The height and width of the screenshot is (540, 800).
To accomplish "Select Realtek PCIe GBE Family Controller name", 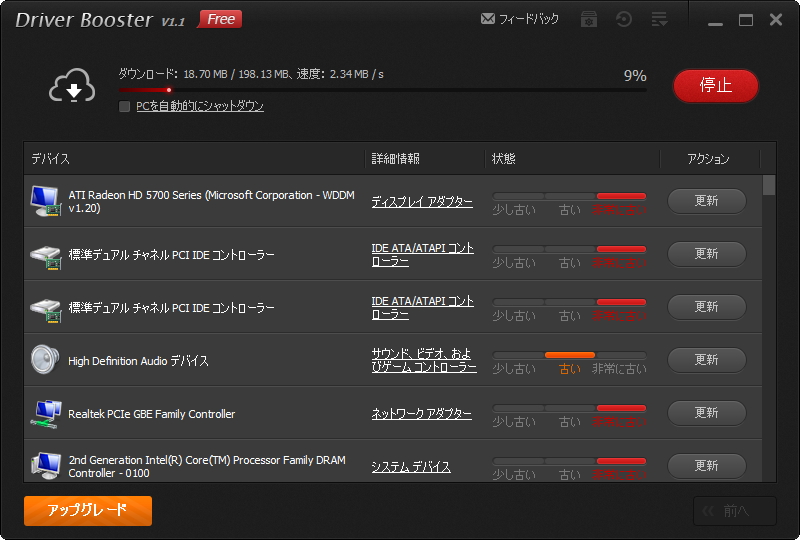I will point(152,414).
